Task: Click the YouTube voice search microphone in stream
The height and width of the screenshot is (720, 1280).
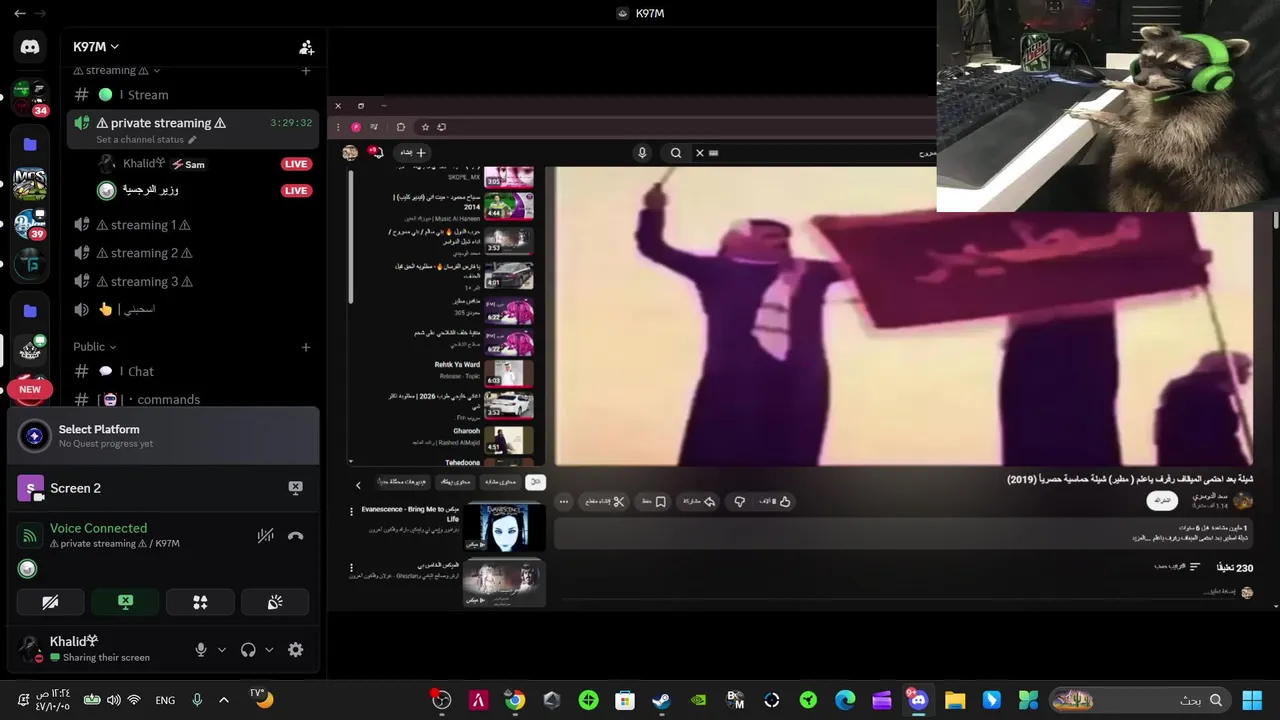Action: (642, 153)
